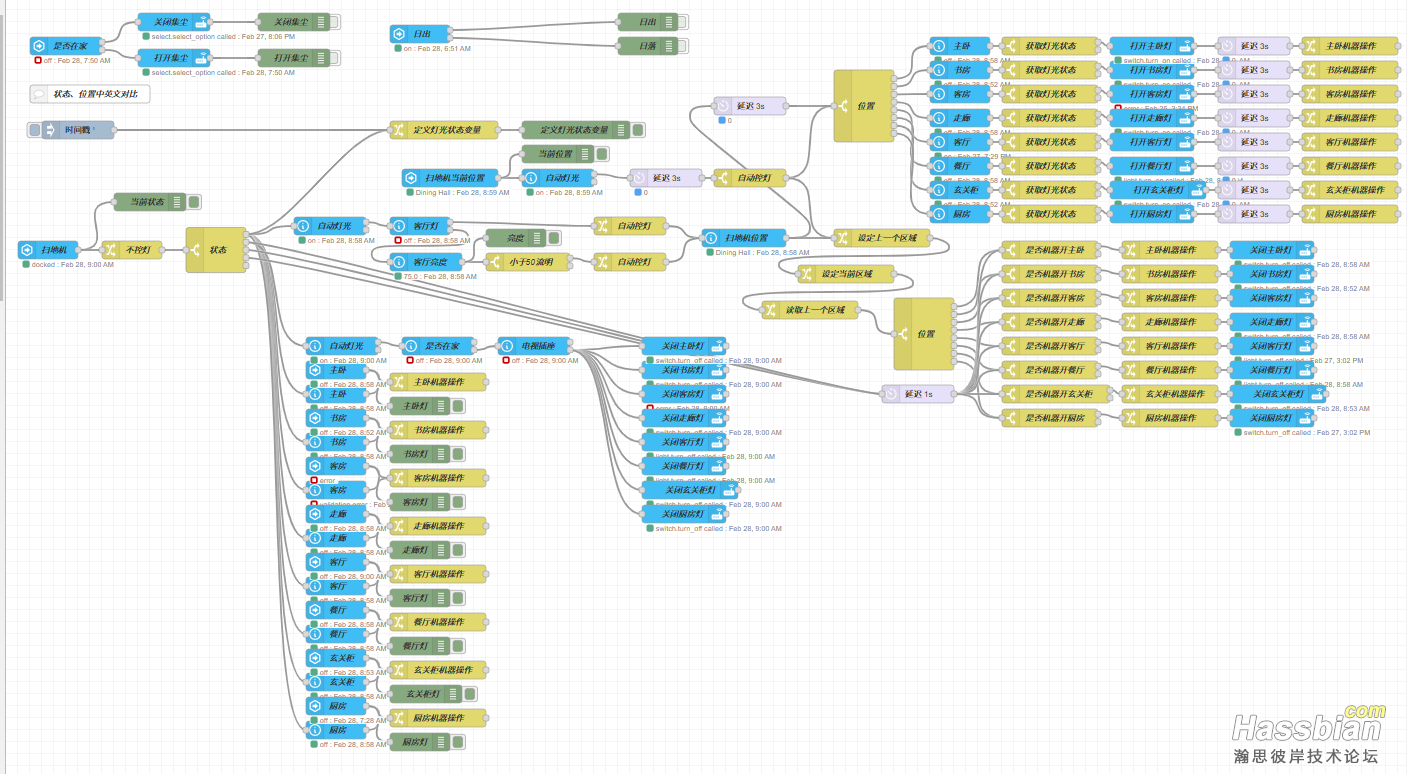Click the function icon on 设定上一个区域 node

click(843, 238)
